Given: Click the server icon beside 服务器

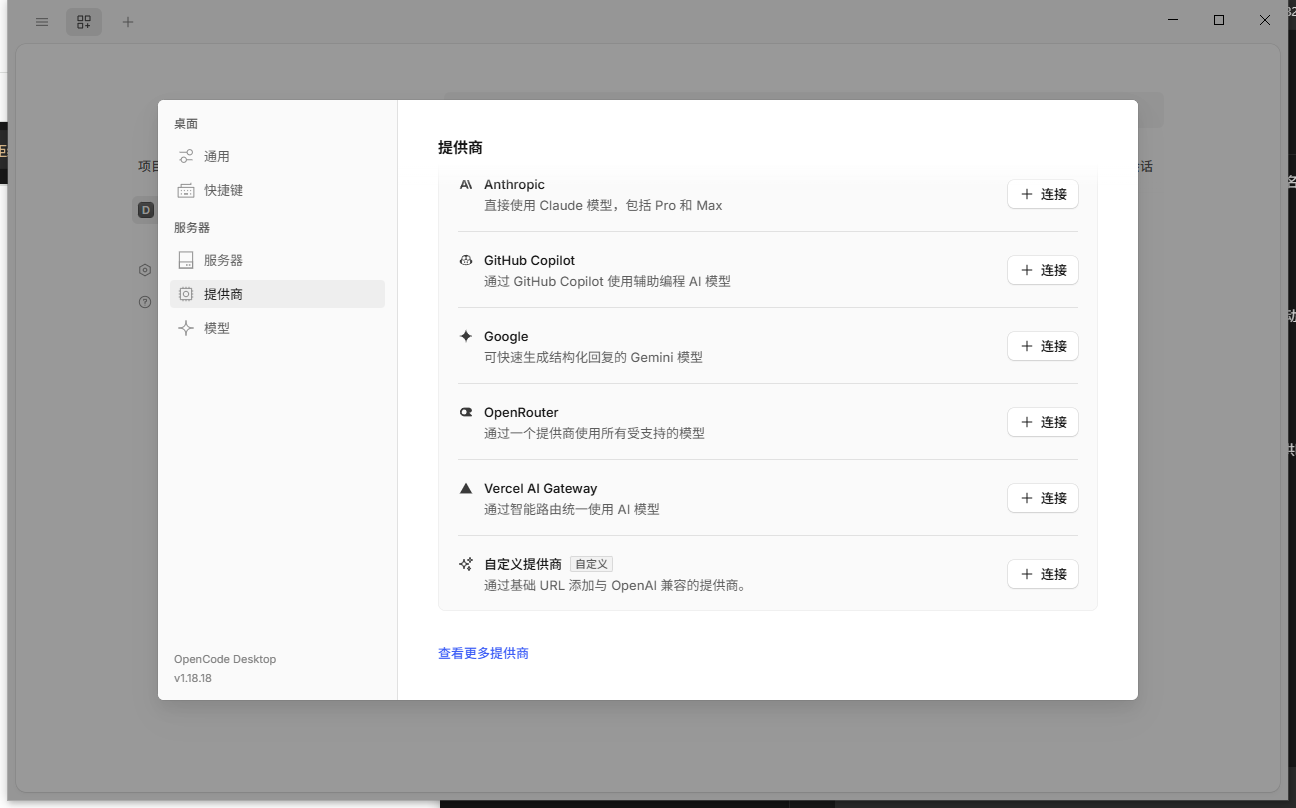Looking at the screenshot, I should pyautogui.click(x=186, y=260).
